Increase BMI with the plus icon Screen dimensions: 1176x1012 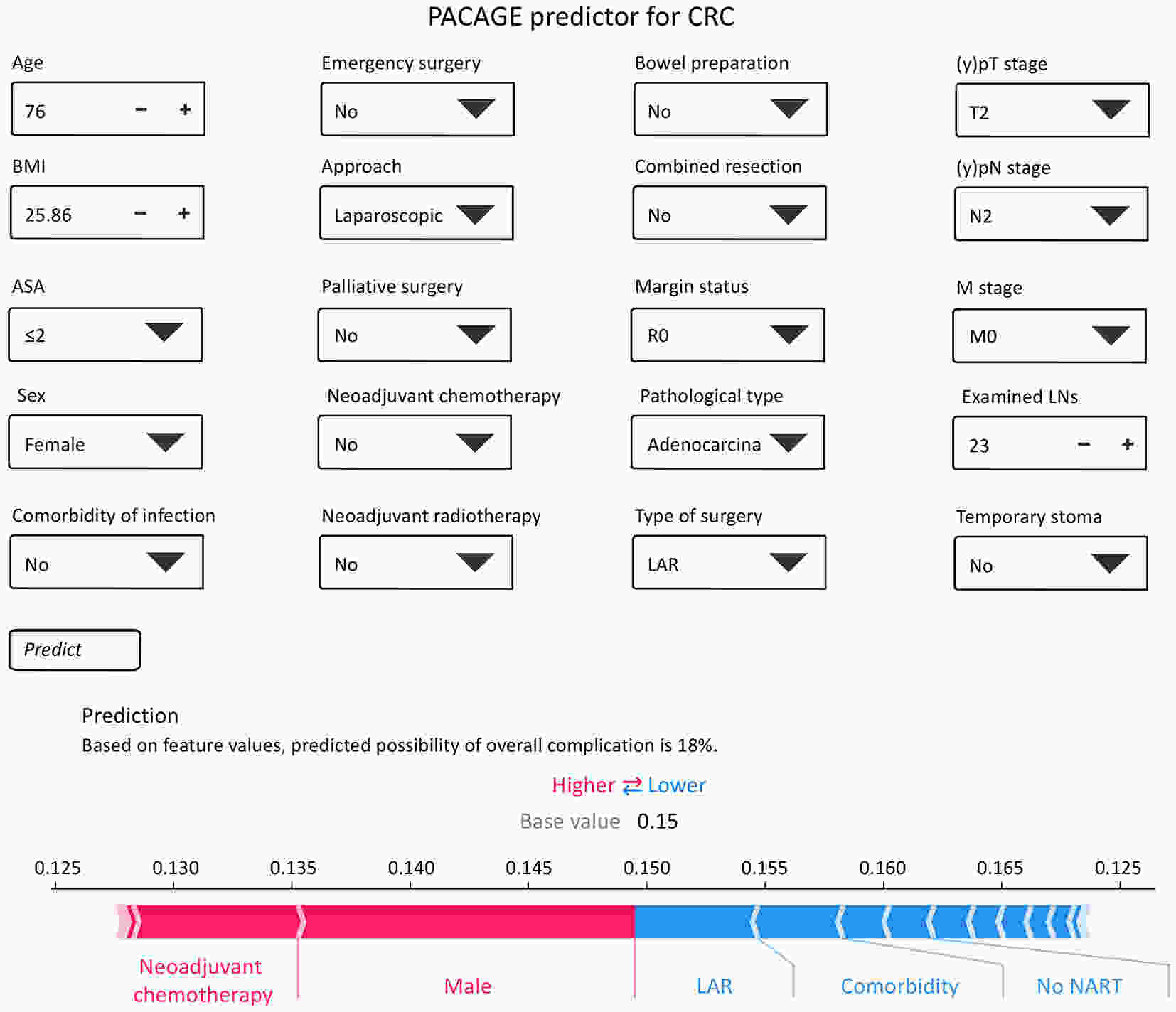pyautogui.click(x=184, y=213)
